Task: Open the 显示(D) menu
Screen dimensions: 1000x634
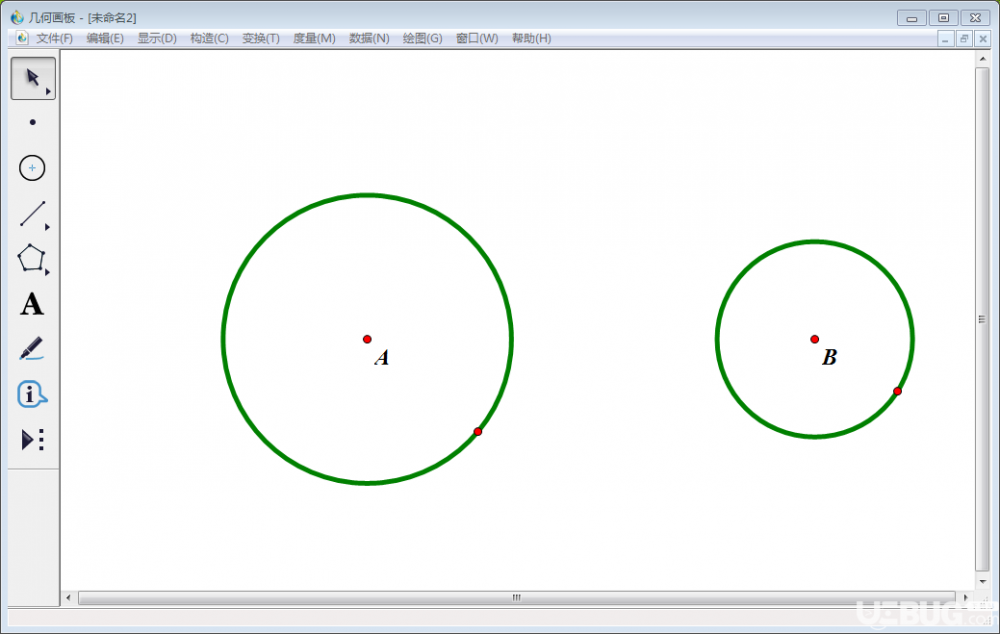Action: pyautogui.click(x=157, y=38)
